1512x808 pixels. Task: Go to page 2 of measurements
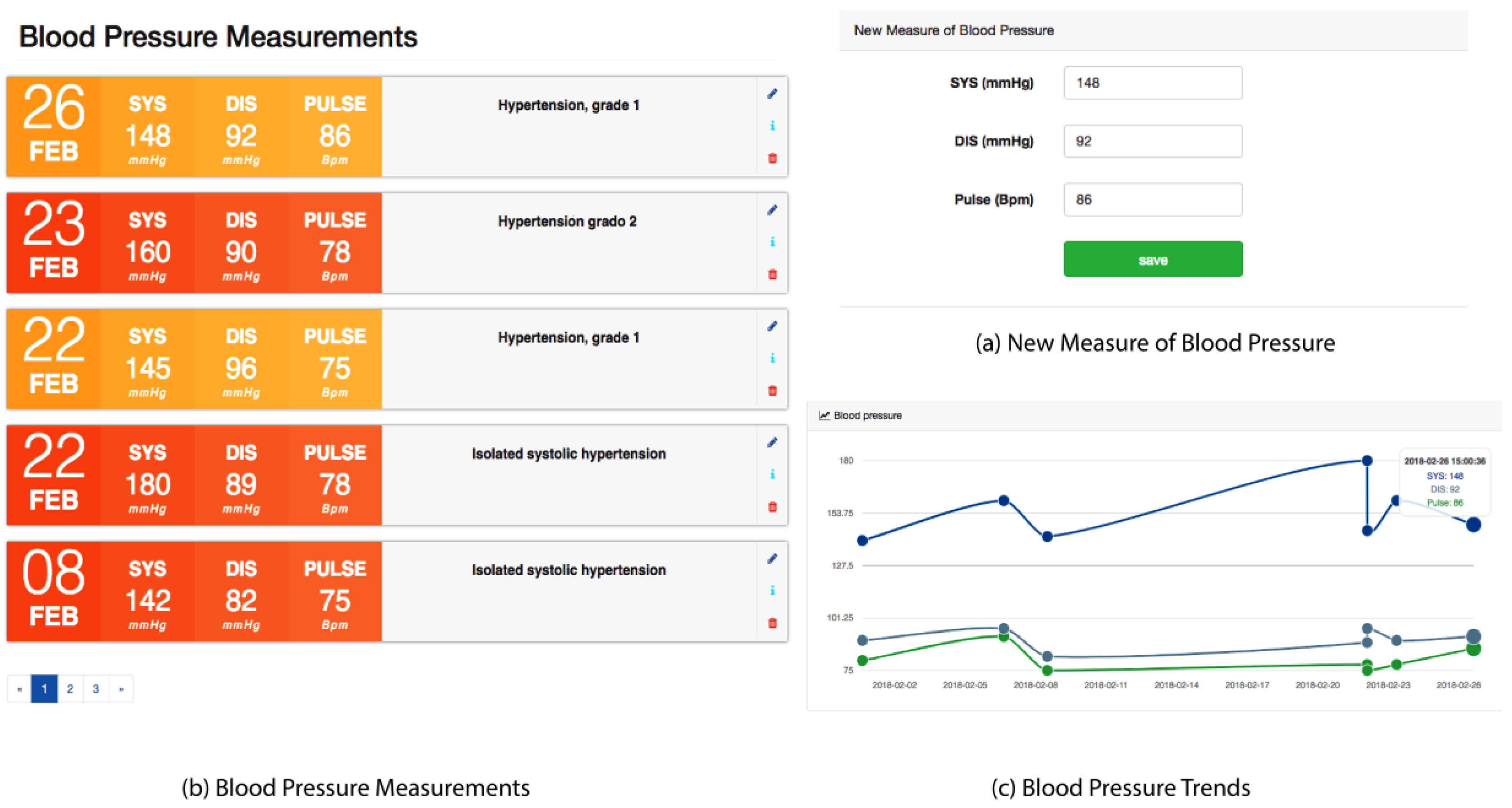[x=70, y=689]
